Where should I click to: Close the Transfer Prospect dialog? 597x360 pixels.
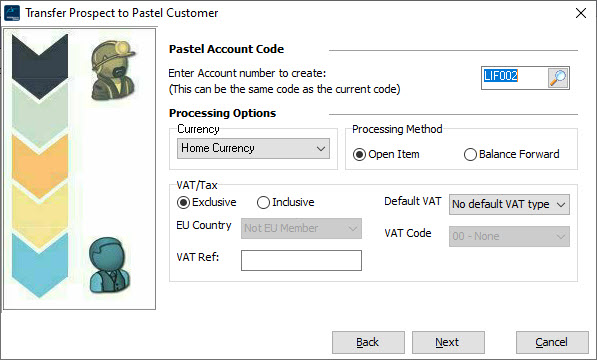pos(581,13)
